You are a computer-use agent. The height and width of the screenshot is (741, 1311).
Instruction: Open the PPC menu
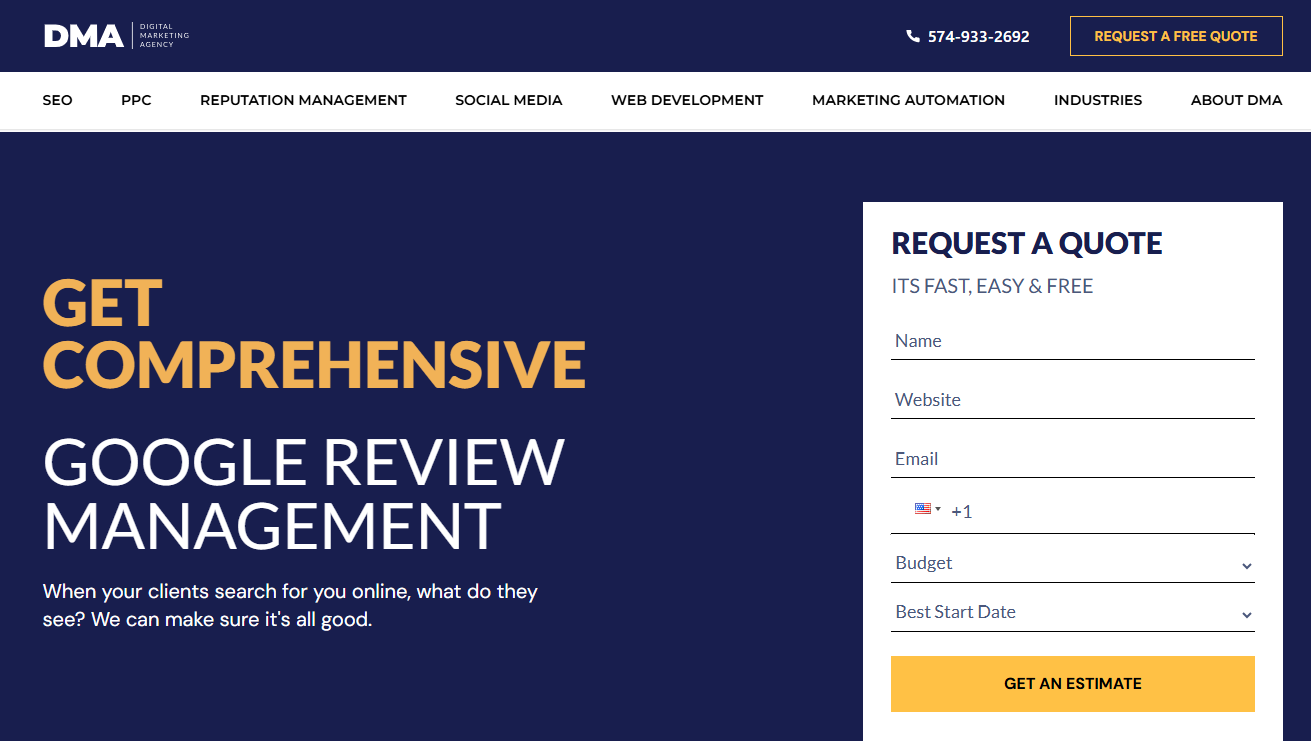point(135,100)
